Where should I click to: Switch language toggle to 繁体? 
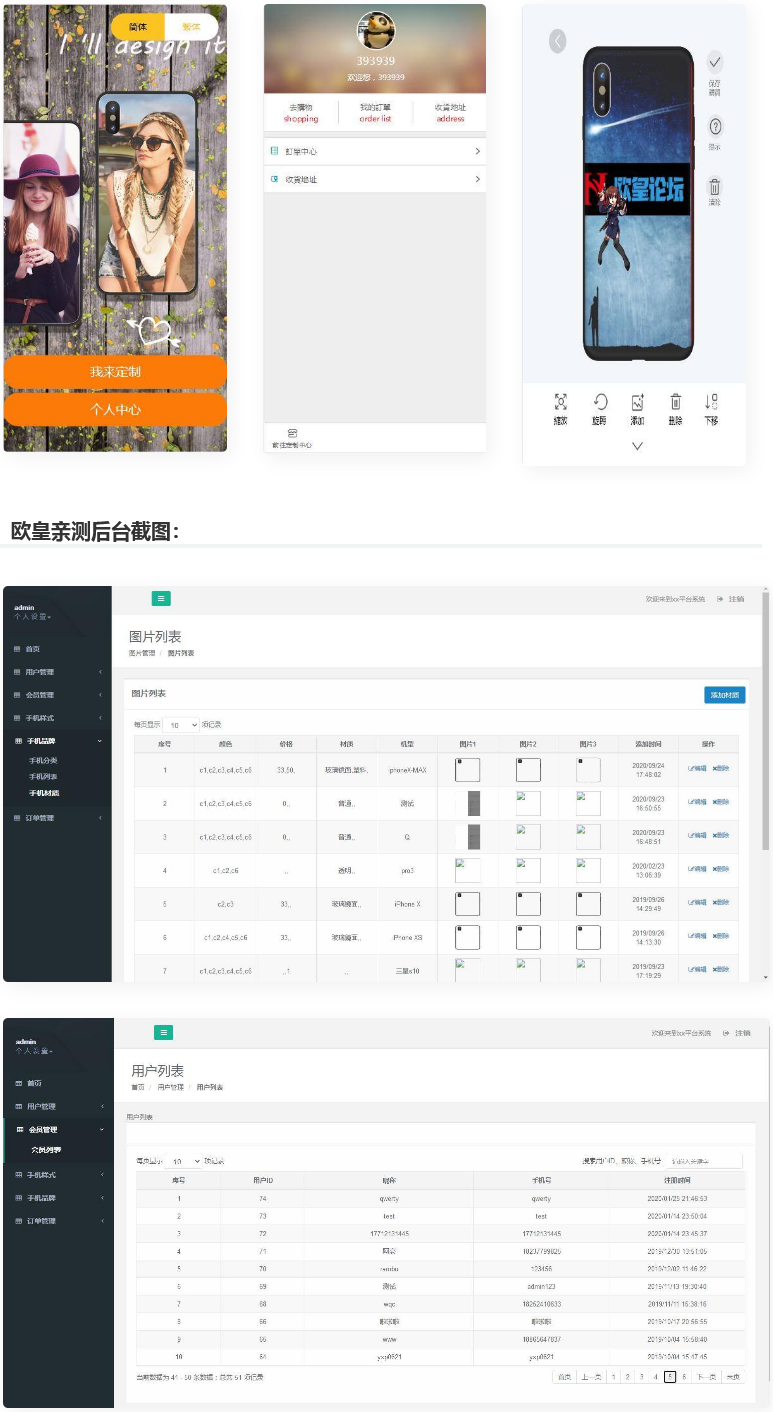click(x=190, y=27)
